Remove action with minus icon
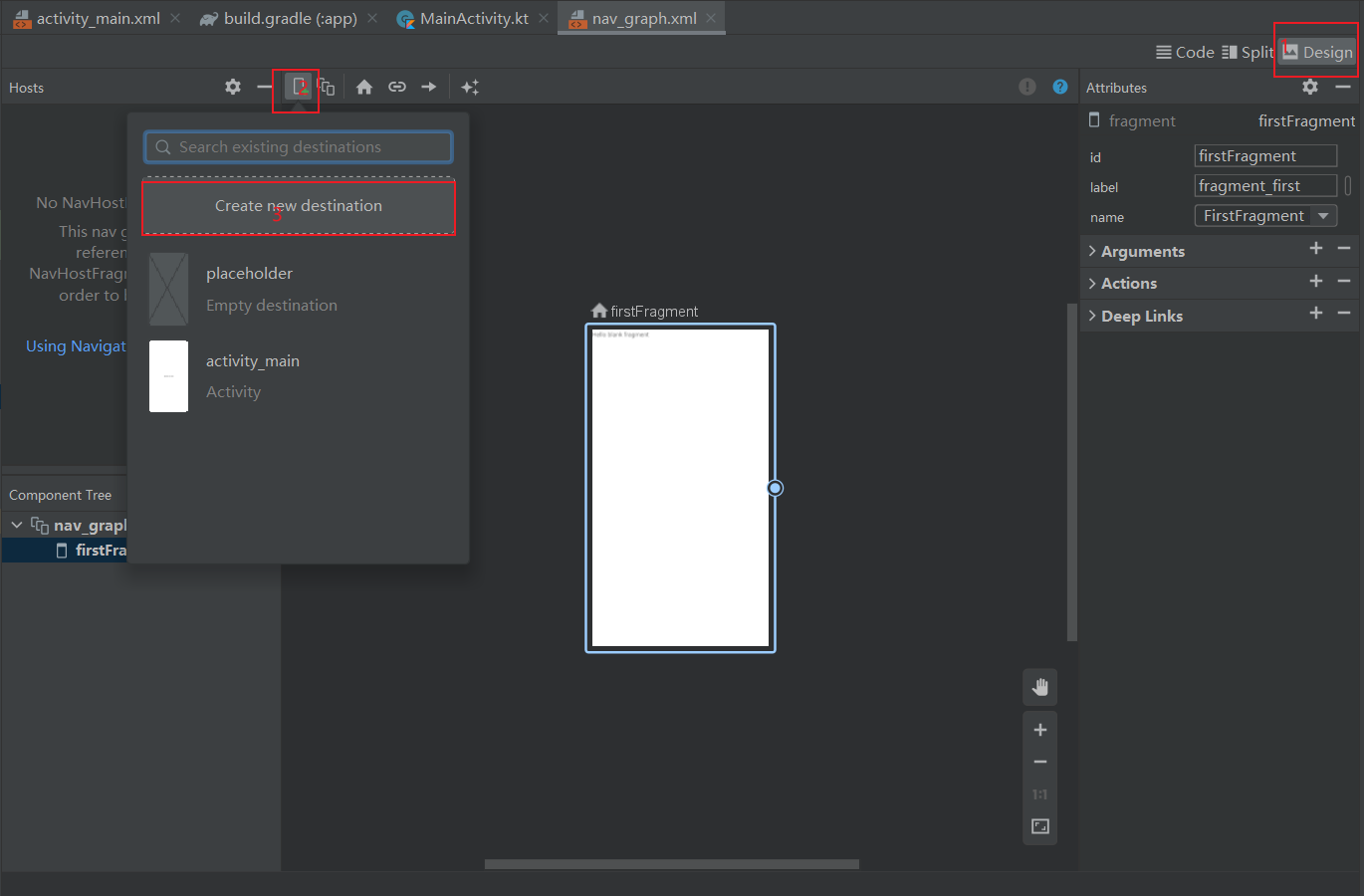Viewport: 1364px width, 896px height. click(x=1344, y=281)
